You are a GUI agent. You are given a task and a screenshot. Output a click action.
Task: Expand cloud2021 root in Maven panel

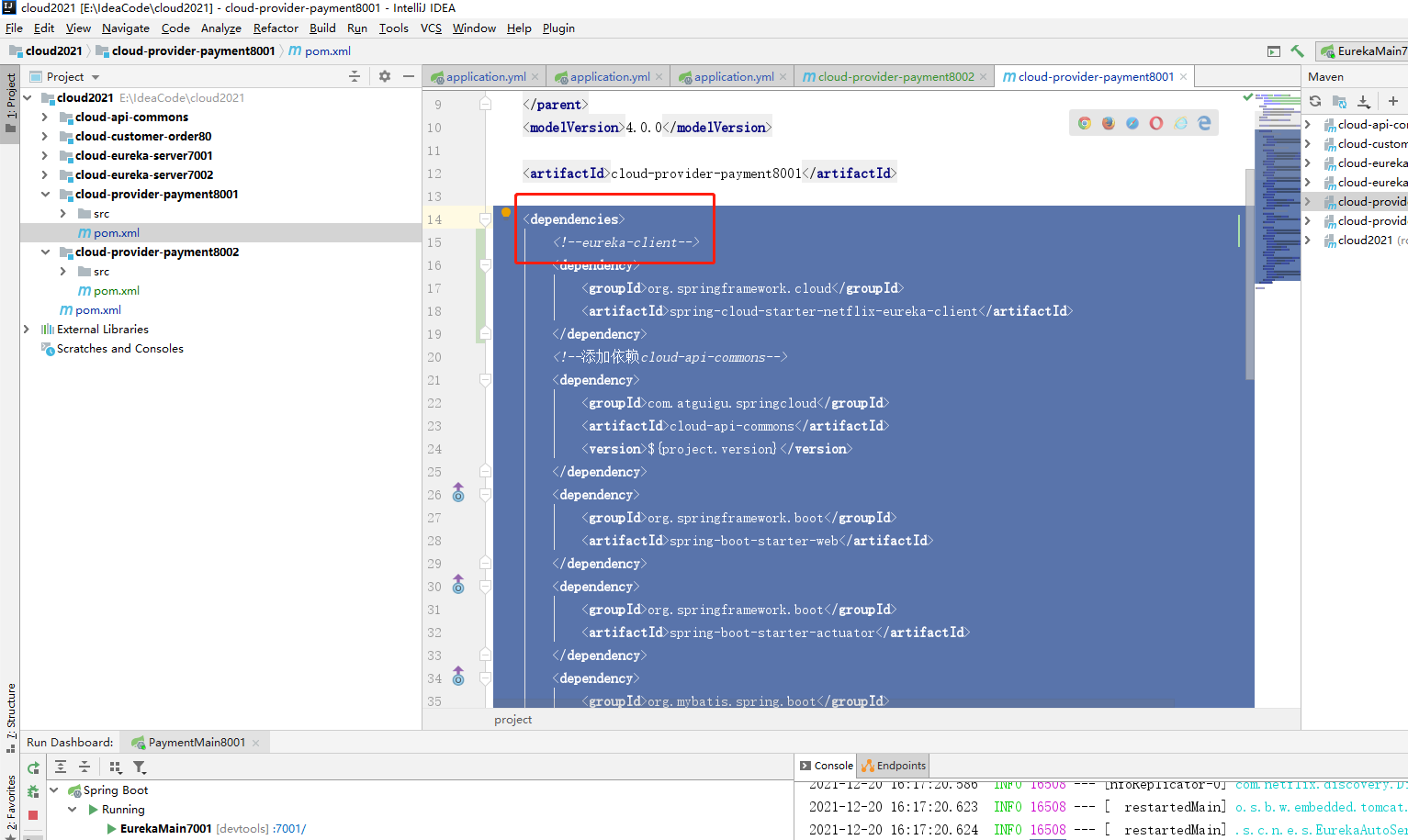pos(1308,241)
